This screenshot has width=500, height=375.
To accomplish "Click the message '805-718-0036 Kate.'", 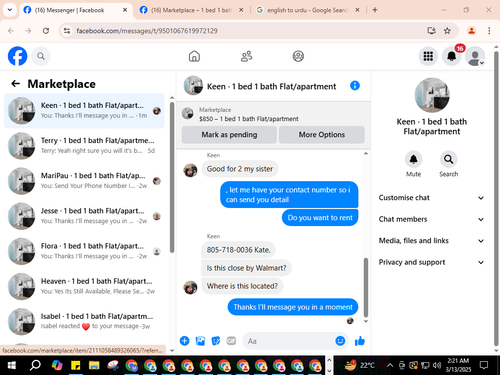I will coord(239,250).
